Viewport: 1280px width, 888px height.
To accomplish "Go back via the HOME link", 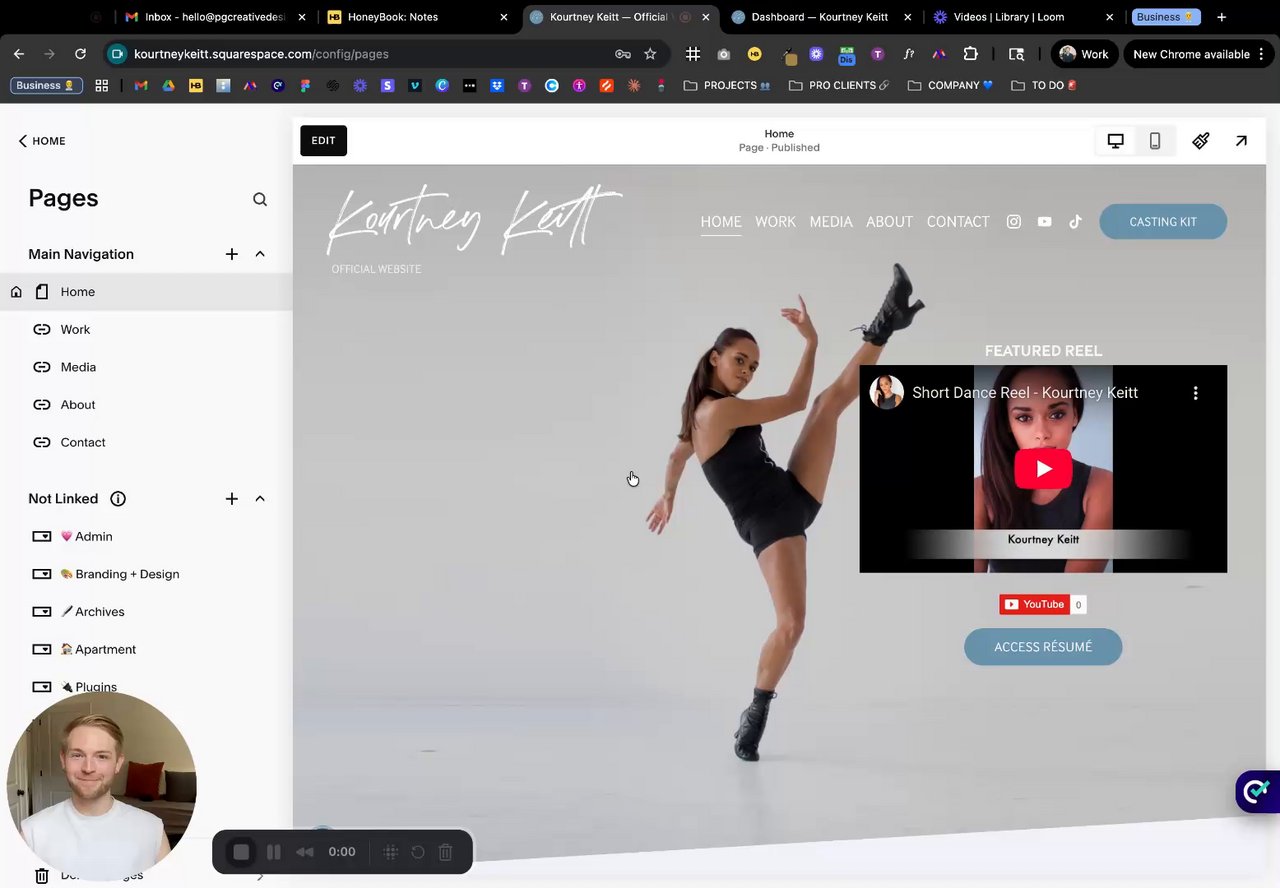I will pyautogui.click(x=42, y=141).
